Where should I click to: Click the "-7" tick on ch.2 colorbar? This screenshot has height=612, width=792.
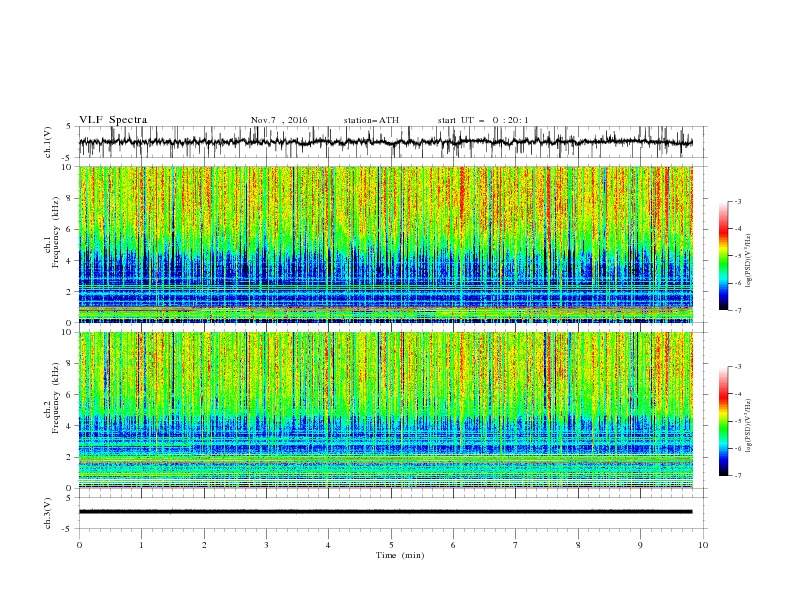pos(737,476)
